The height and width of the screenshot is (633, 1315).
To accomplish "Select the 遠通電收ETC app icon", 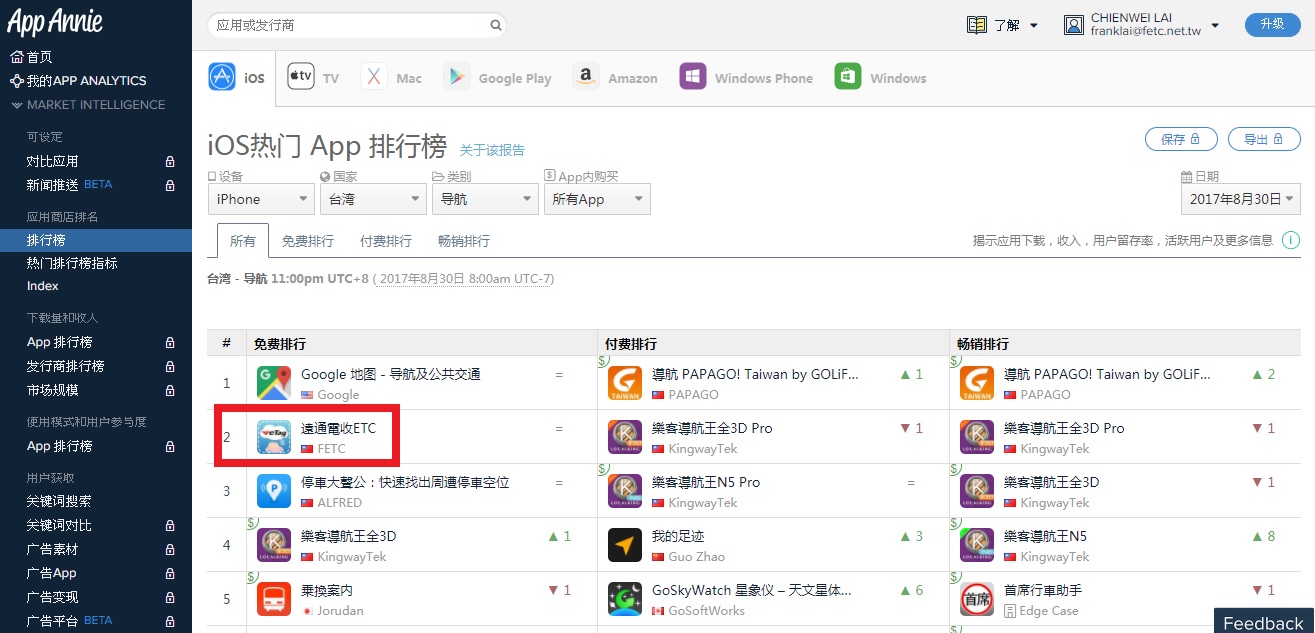I will (273, 436).
